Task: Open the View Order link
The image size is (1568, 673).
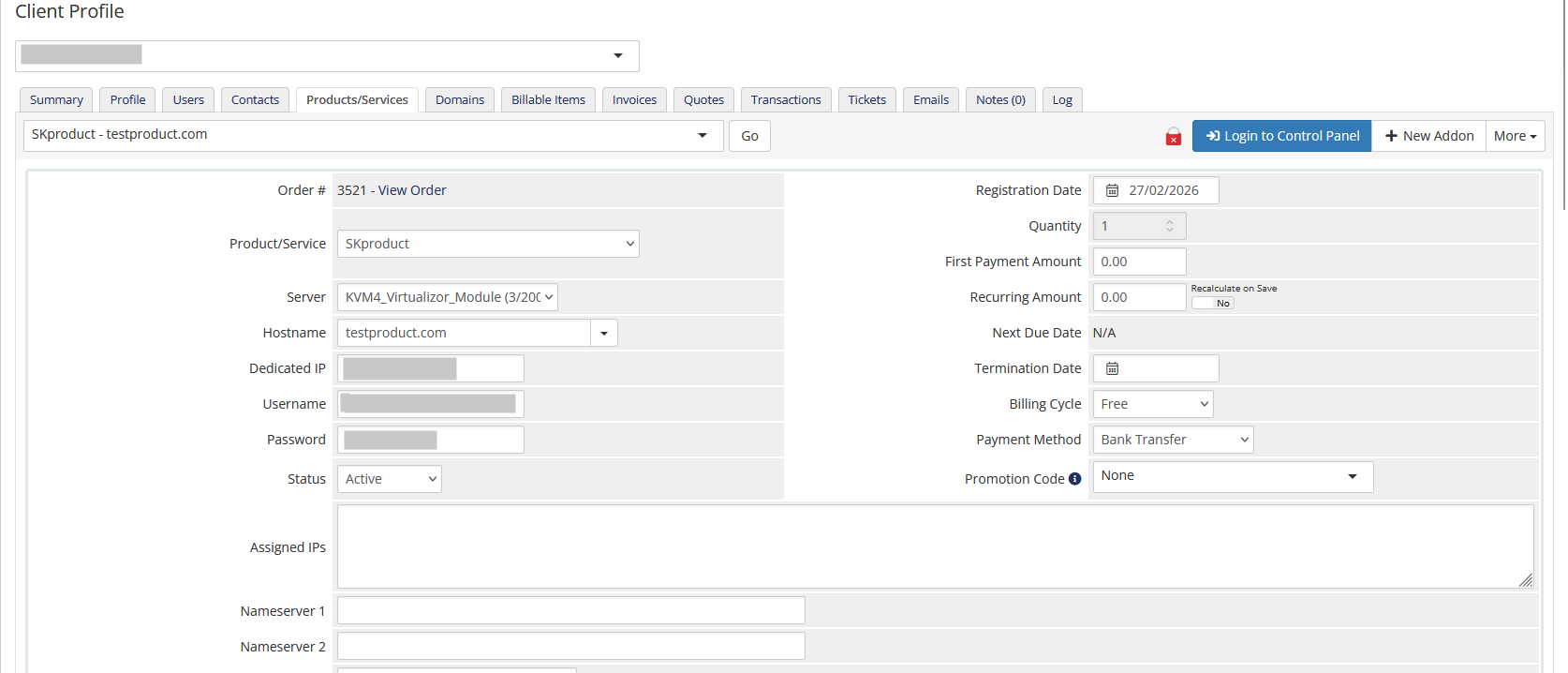Action: tap(412, 190)
